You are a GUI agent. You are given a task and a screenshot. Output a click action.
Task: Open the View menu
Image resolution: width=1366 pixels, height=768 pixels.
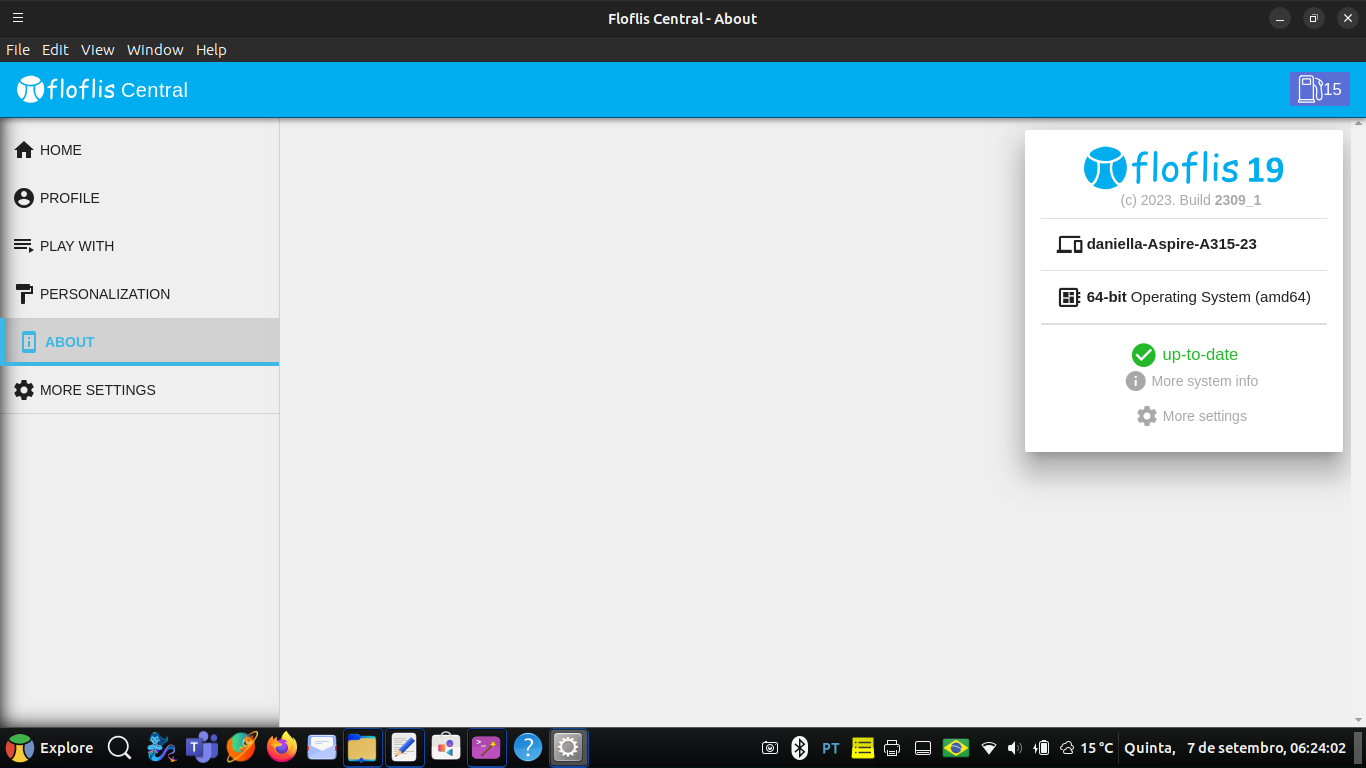coord(98,49)
